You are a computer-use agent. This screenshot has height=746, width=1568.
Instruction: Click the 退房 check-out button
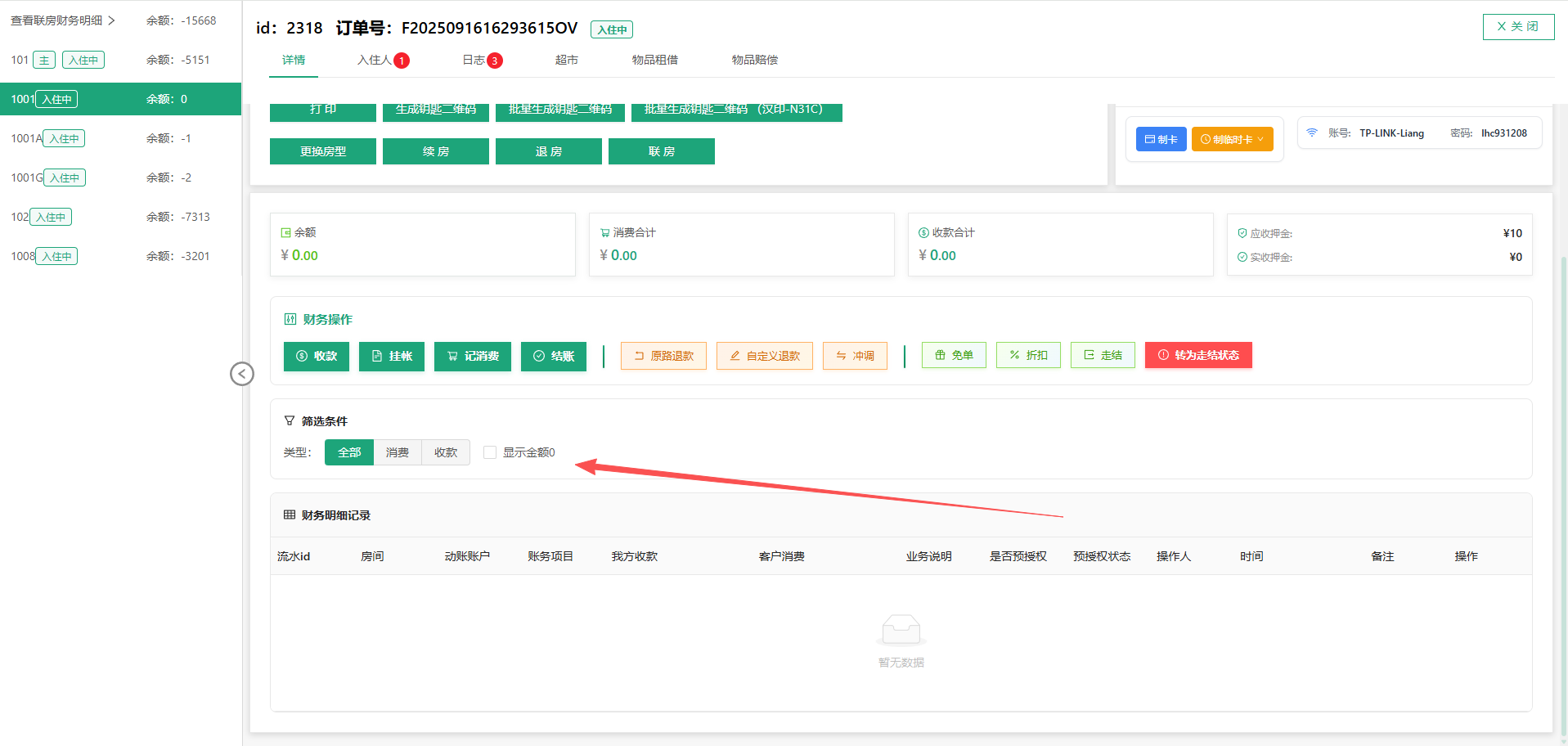click(x=548, y=151)
